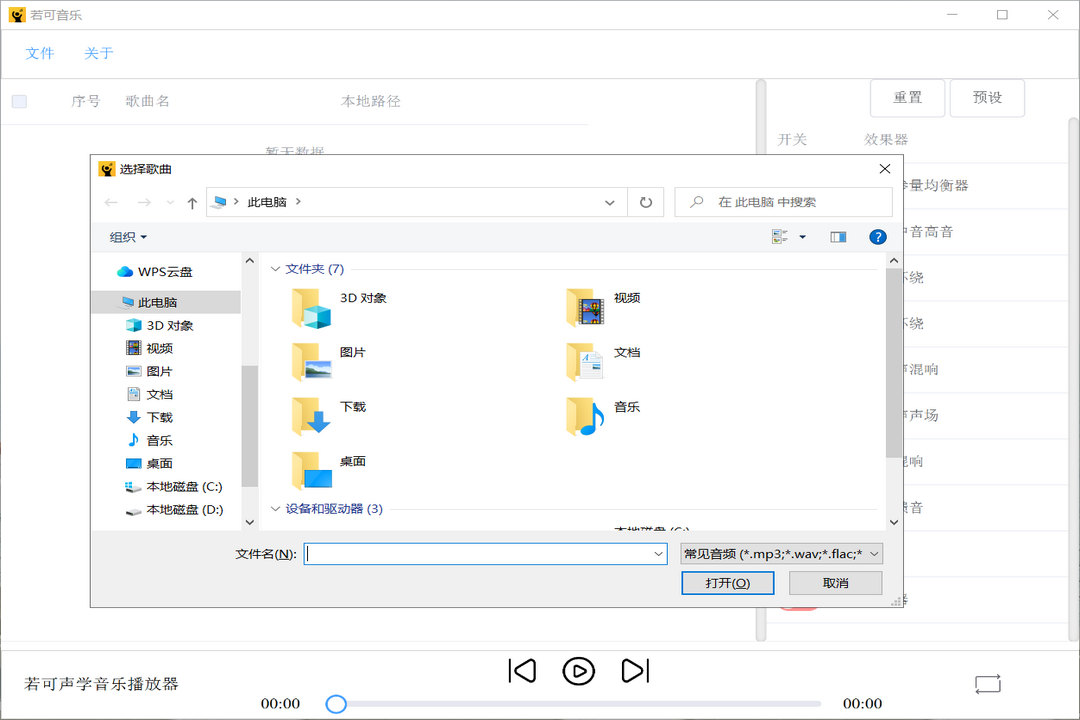The image size is (1080, 720).
Task: Toggle the select-all checkbox above the song list
Action: tap(19, 100)
